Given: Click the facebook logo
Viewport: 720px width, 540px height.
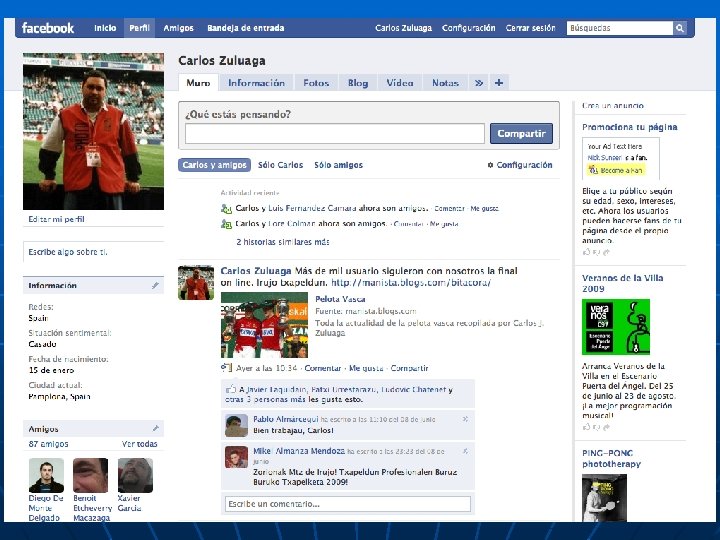Looking at the screenshot, I should pyautogui.click(x=48, y=28).
